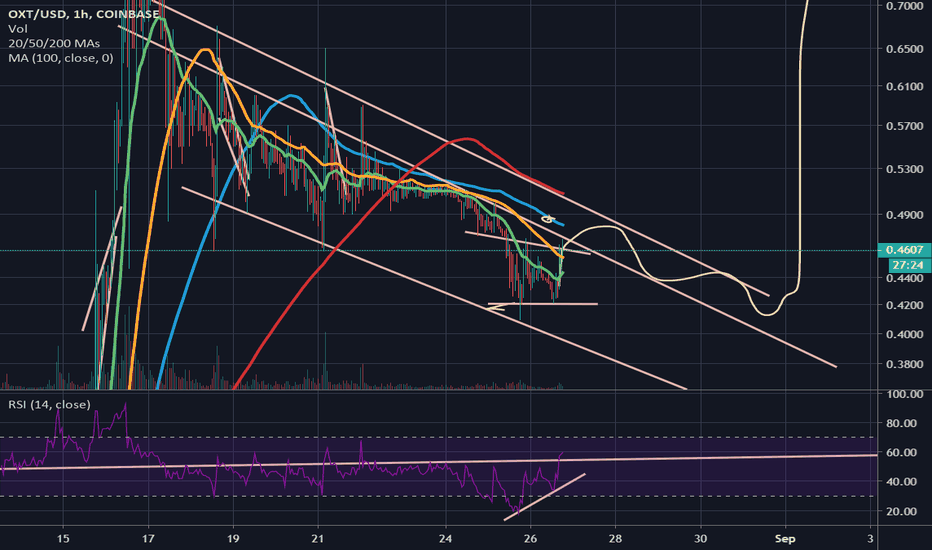Select the 0.6100 price axis label

pos(905,87)
